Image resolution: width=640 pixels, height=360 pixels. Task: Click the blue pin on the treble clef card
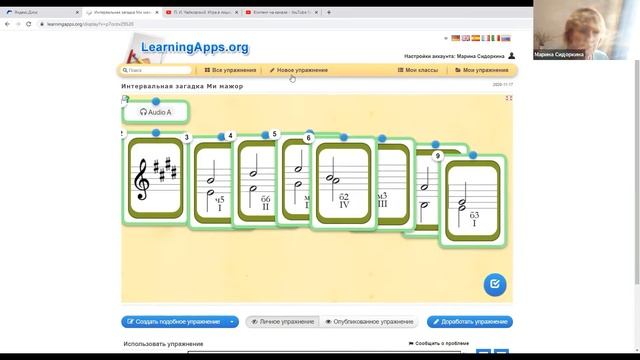(x=156, y=133)
